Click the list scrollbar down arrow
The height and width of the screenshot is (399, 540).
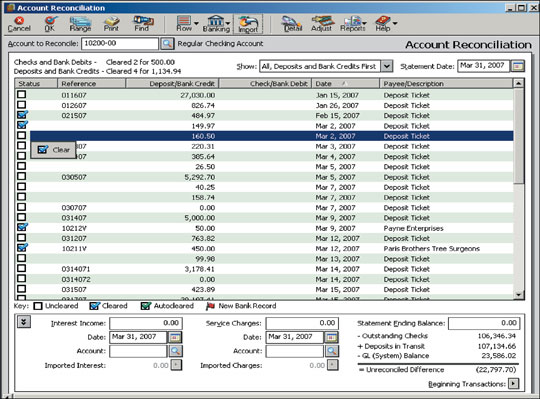519,294
